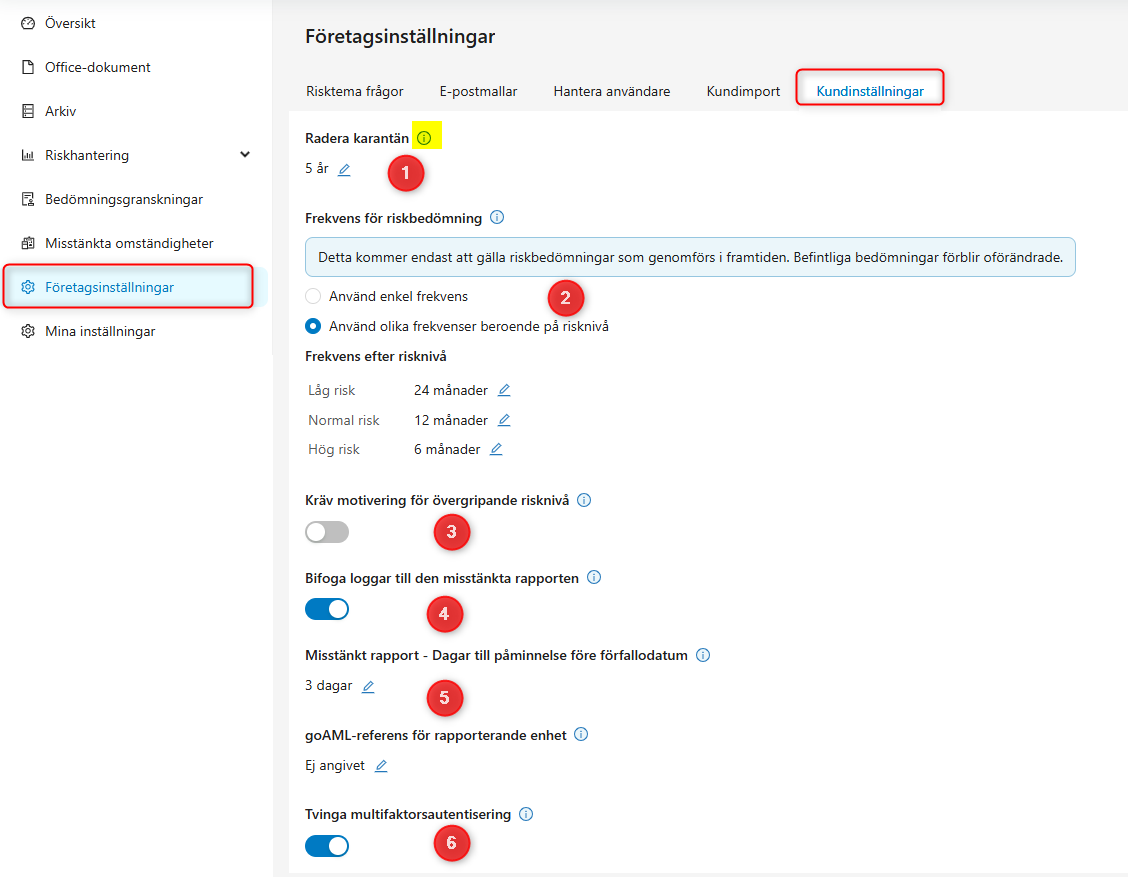1128x877 pixels.
Task: Show info for Kräv motivering för övergripande risknivå
Action: (x=584, y=500)
